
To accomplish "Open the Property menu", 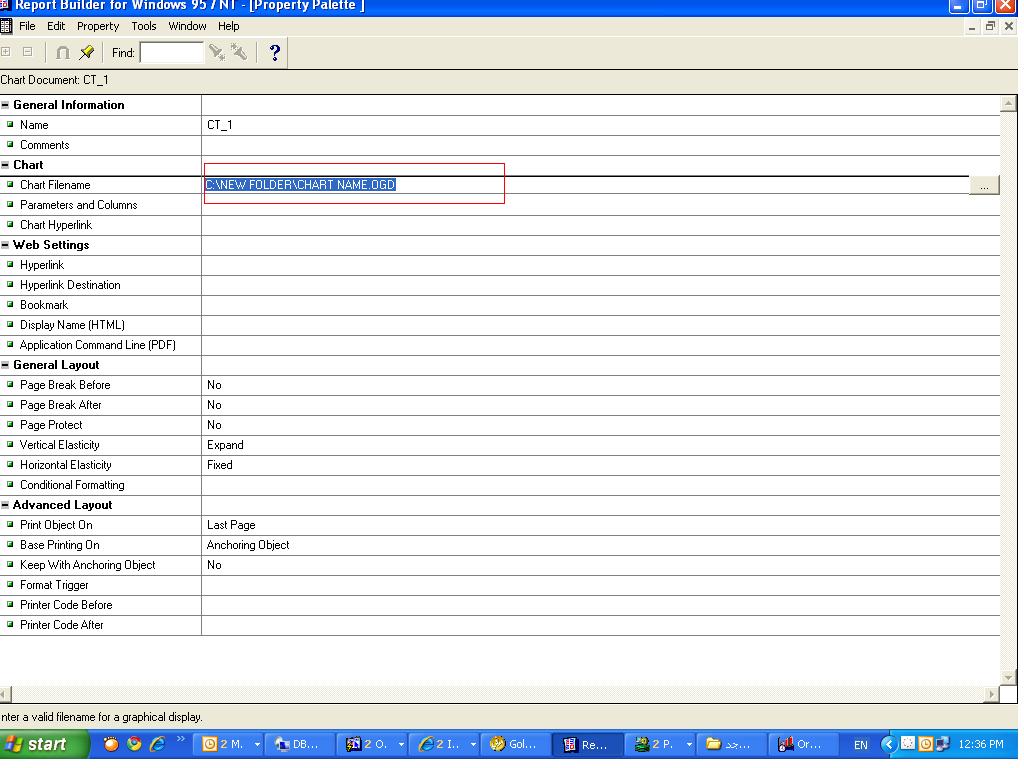I will 98,26.
